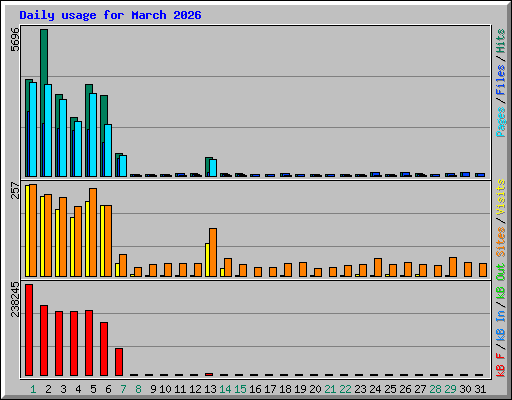Image resolution: width=512 pixels, height=400 pixels.
Task: Click day label 11 on the x-axis
Action: click(180, 389)
